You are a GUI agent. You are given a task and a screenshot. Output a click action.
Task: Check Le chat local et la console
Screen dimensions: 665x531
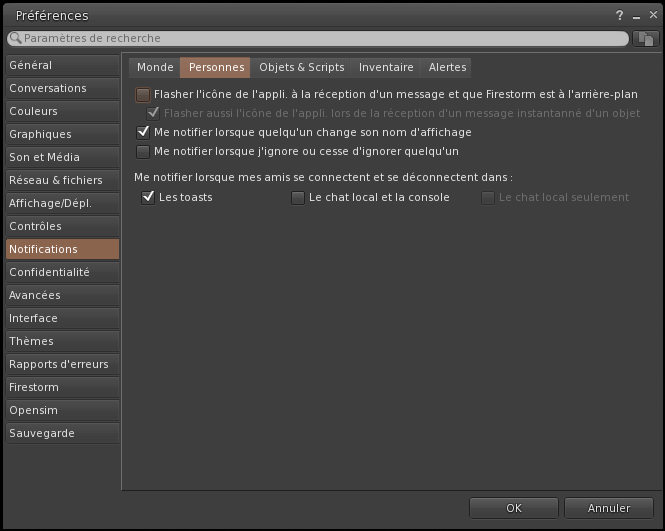[x=298, y=198]
